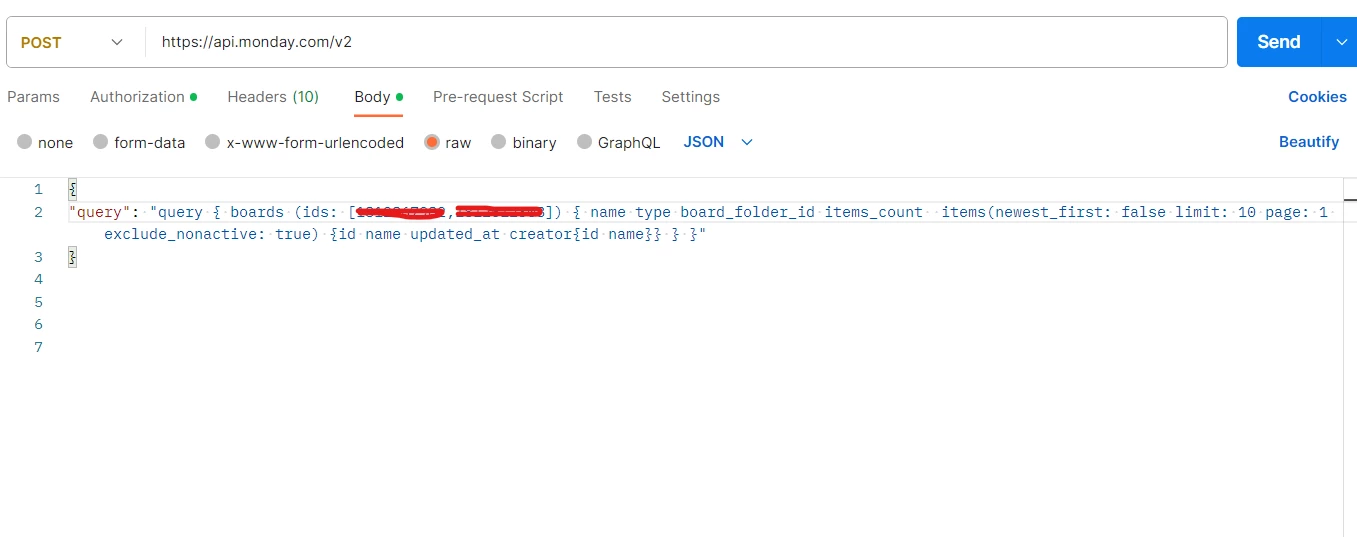
Task: Expand the Send button arrow menu
Action: (x=1340, y=42)
